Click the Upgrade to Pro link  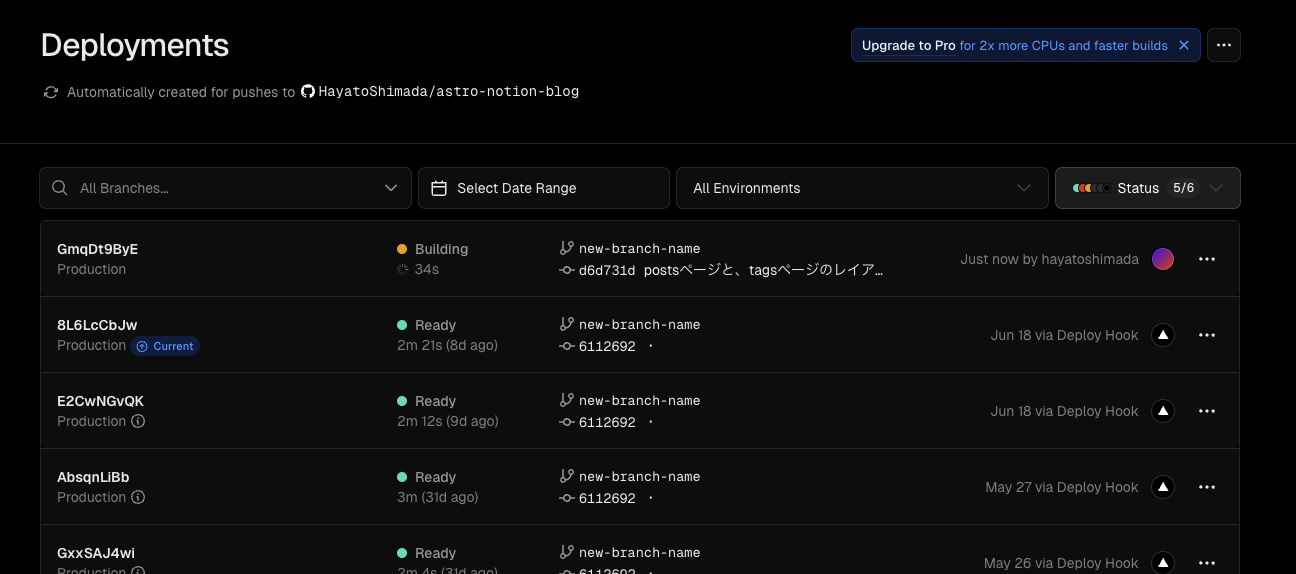pyautogui.click(x=908, y=45)
